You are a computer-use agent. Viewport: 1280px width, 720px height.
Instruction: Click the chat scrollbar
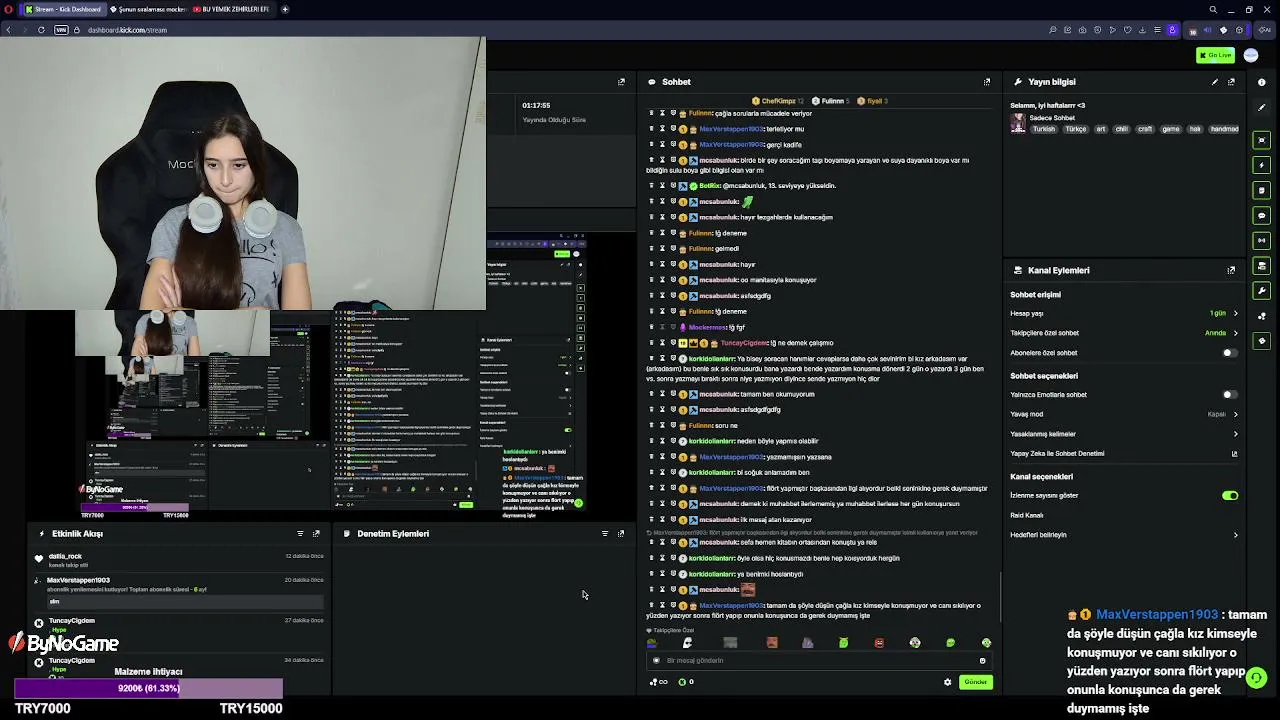coord(1000,596)
